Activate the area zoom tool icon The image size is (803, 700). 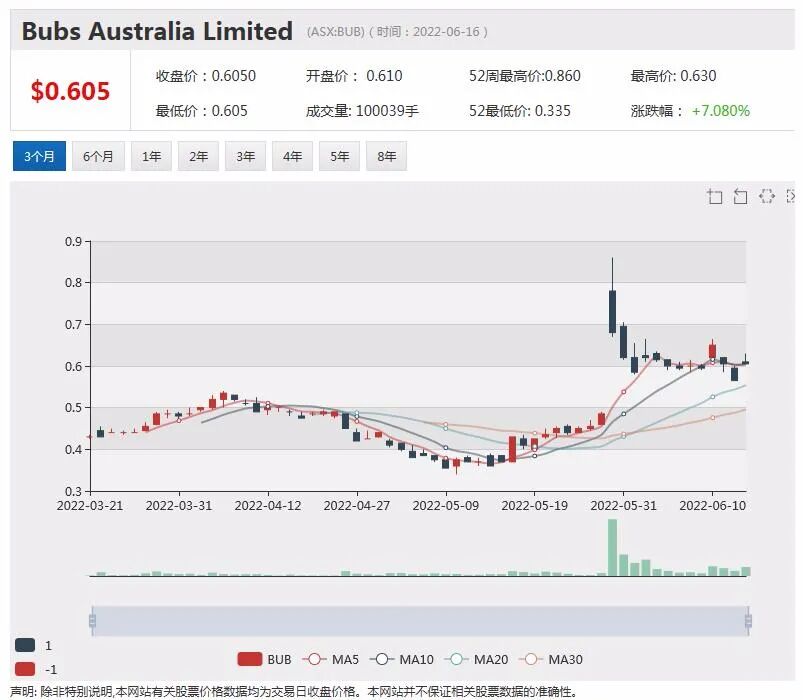[714, 196]
